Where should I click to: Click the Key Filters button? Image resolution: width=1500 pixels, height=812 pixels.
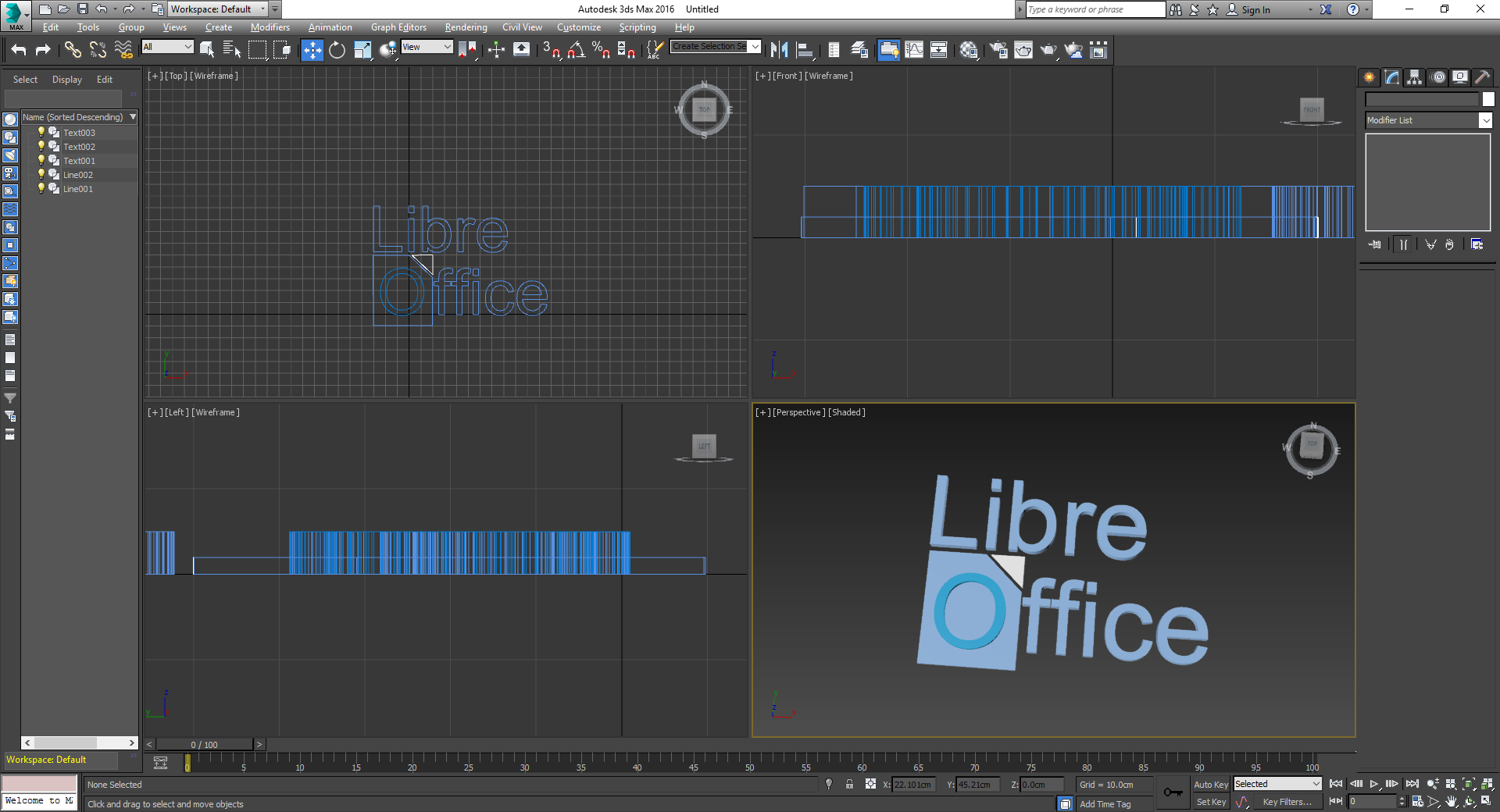1287,802
